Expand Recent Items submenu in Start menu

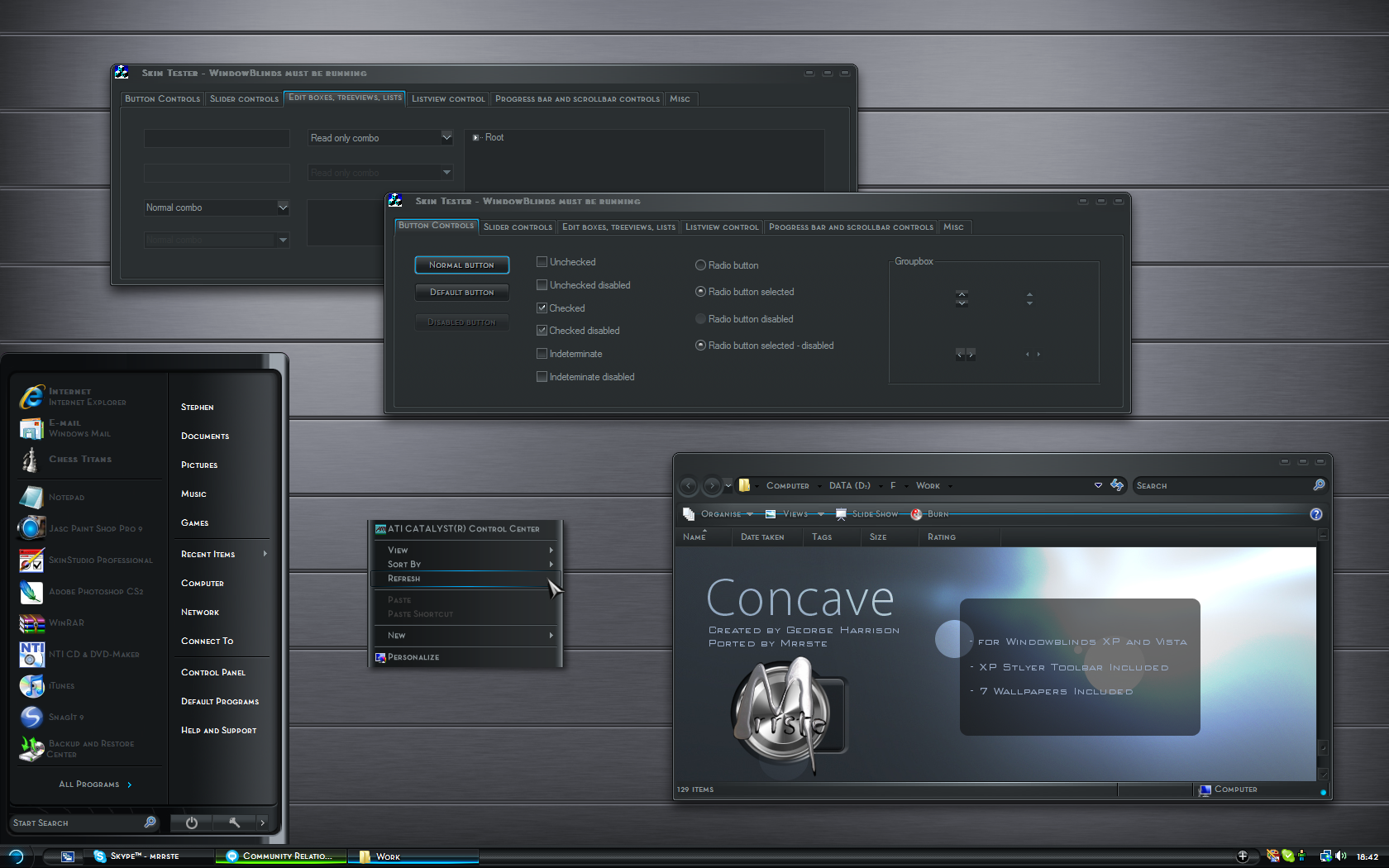265,554
